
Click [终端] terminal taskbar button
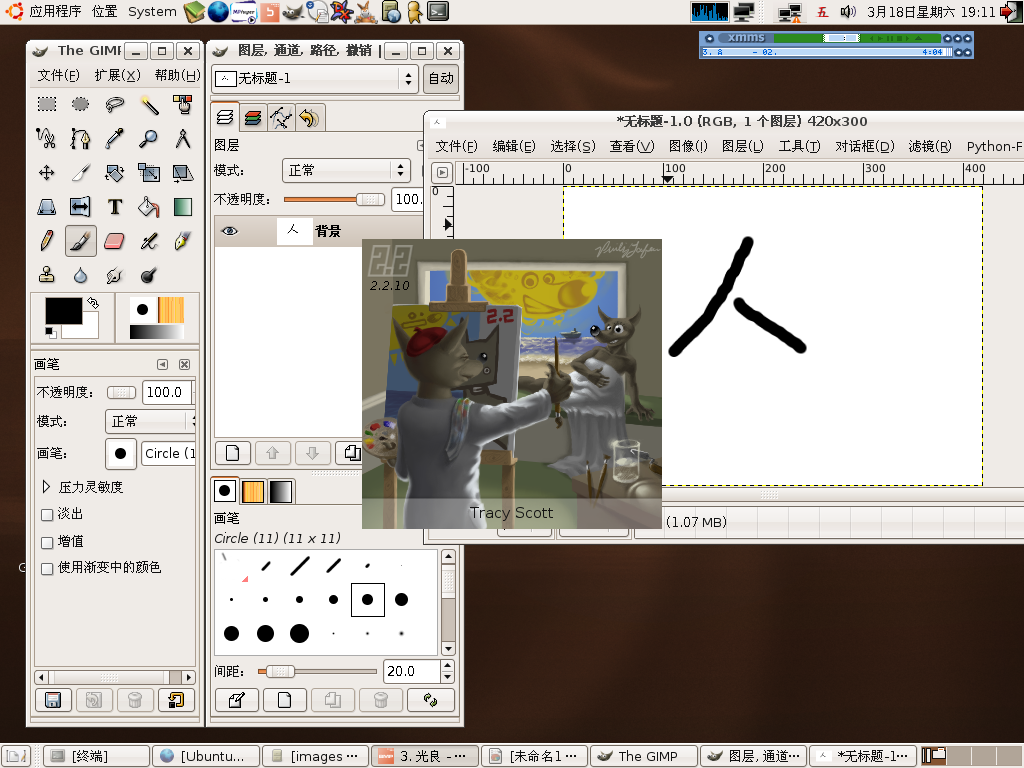coord(97,756)
